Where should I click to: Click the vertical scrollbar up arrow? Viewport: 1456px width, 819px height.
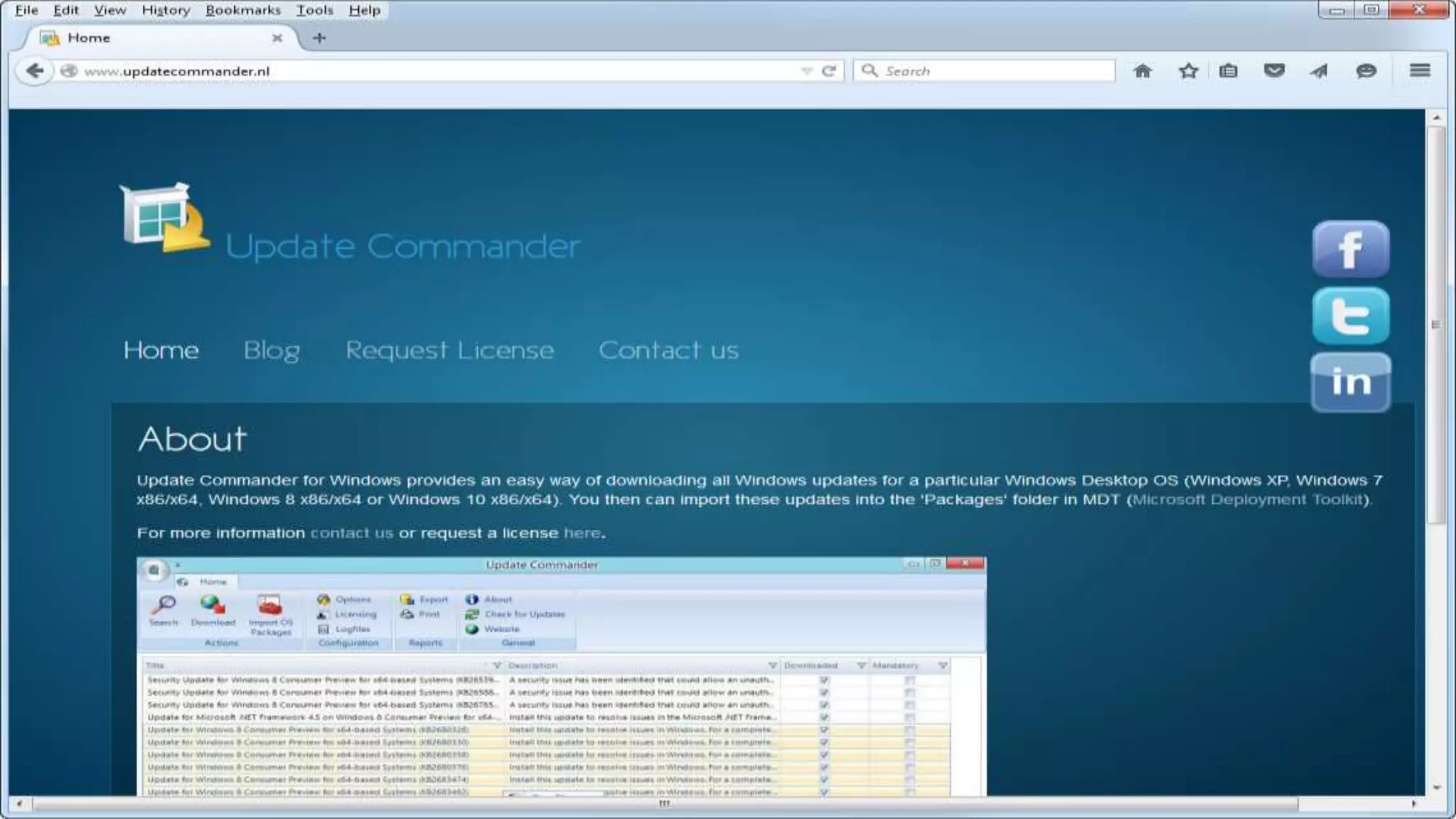tap(1436, 117)
